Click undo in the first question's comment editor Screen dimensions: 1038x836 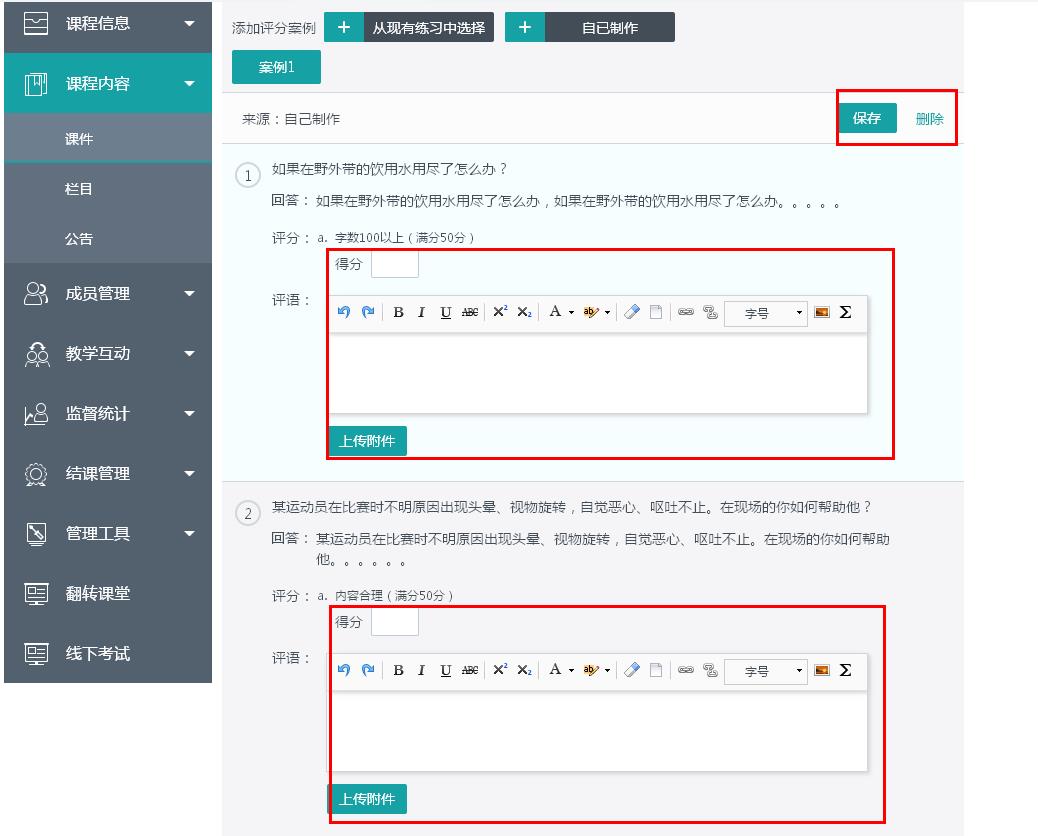[344, 312]
